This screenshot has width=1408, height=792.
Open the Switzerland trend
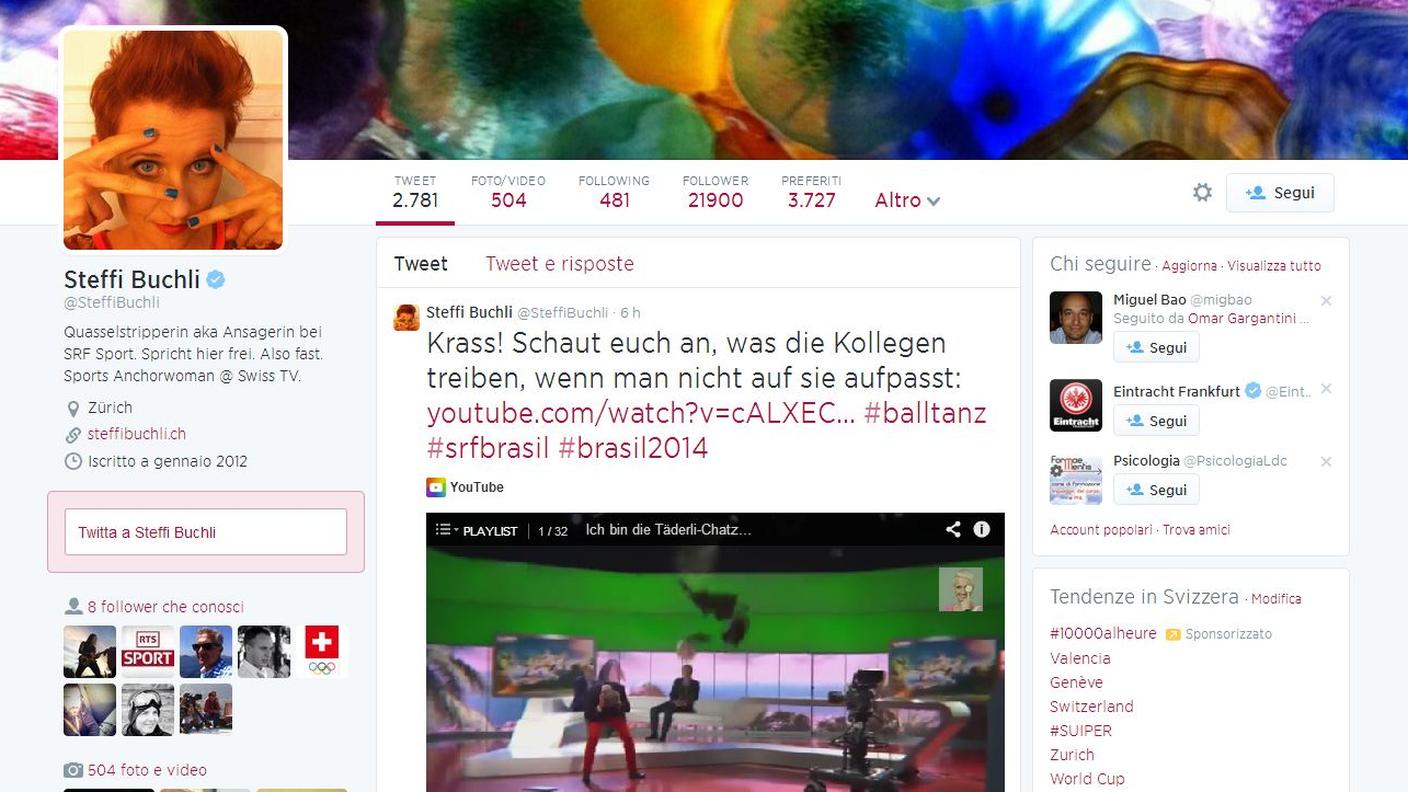coord(1092,706)
